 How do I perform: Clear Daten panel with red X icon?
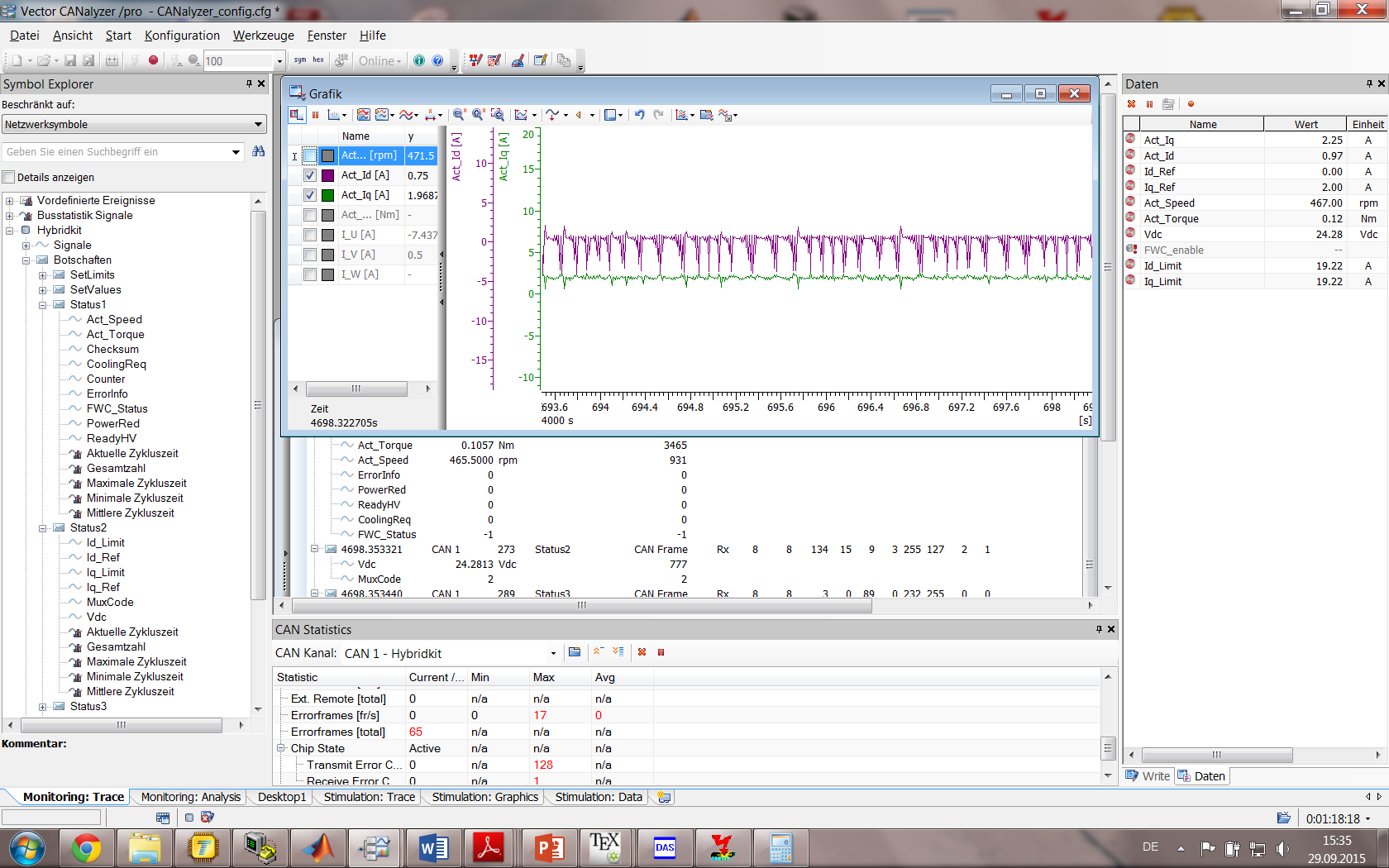(x=1132, y=104)
